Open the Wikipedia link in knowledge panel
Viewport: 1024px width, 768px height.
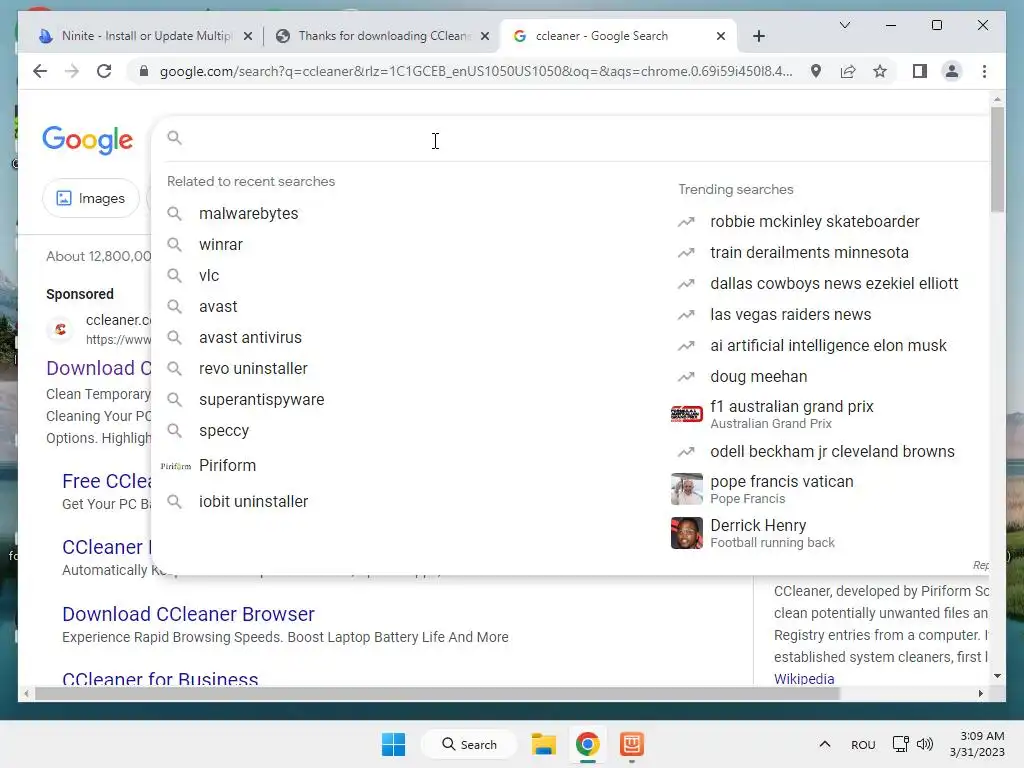click(804, 679)
